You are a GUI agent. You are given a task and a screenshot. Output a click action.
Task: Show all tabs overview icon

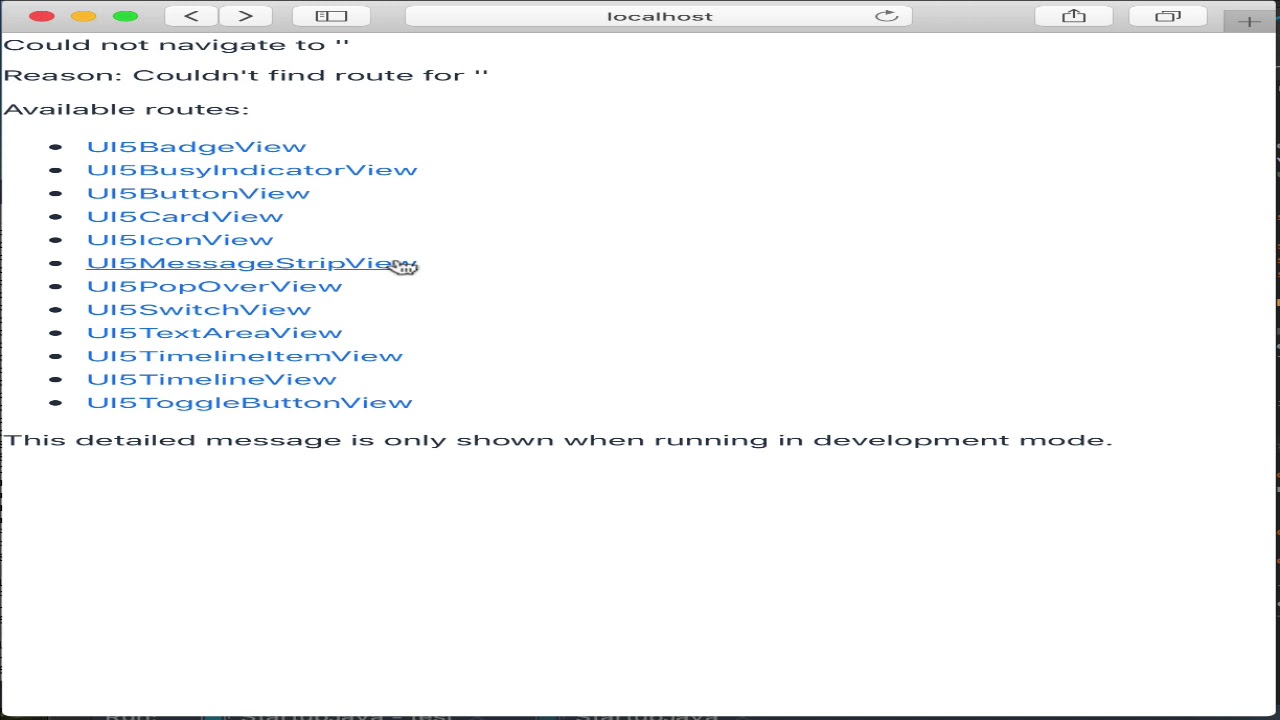coord(1167,16)
